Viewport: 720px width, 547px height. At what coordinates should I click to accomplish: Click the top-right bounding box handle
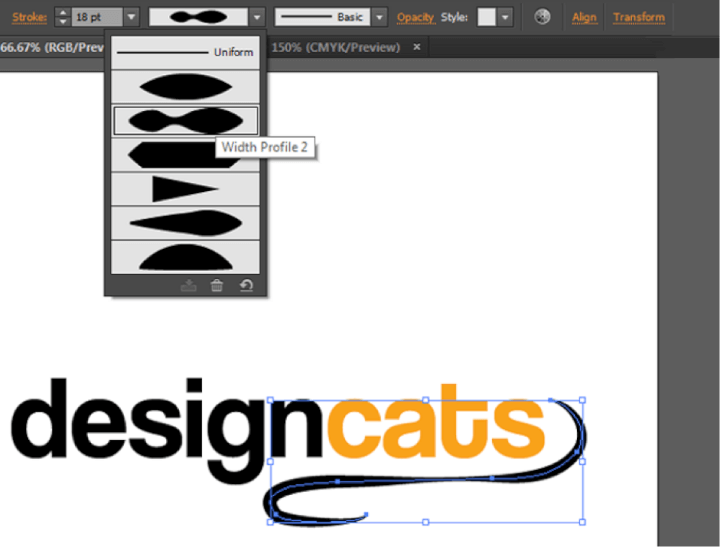tap(582, 400)
